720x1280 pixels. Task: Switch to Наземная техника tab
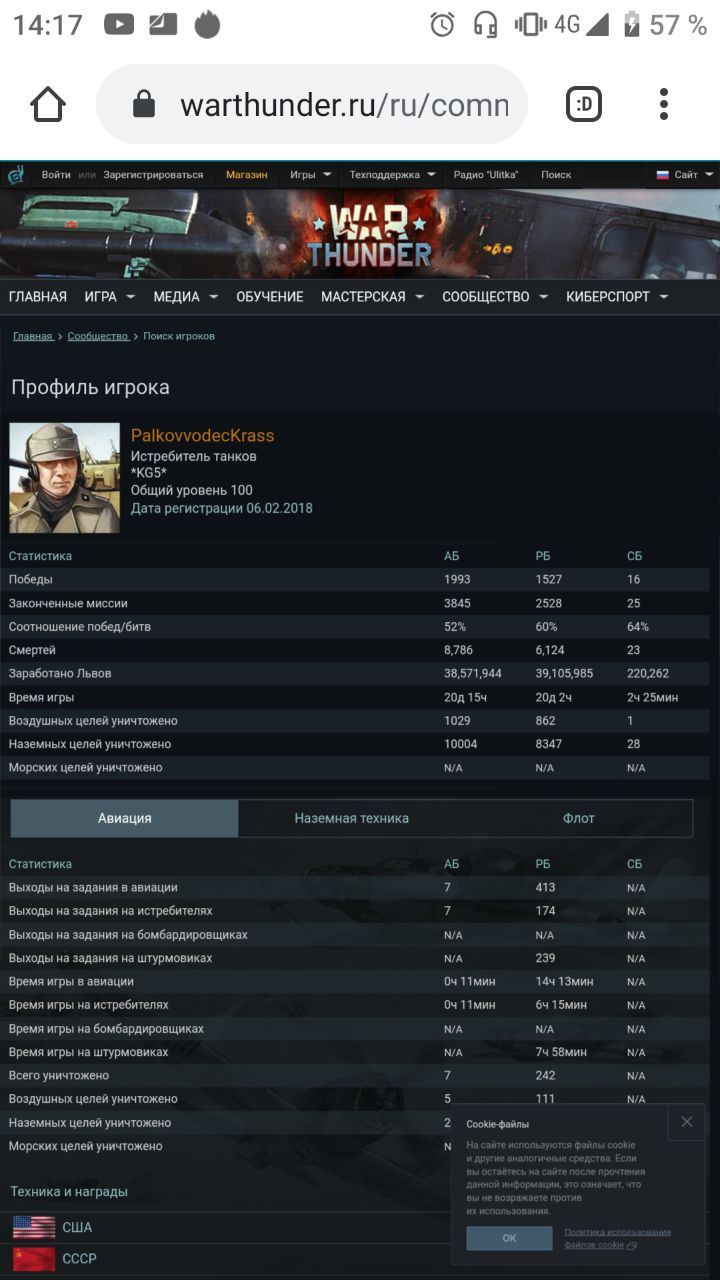352,818
